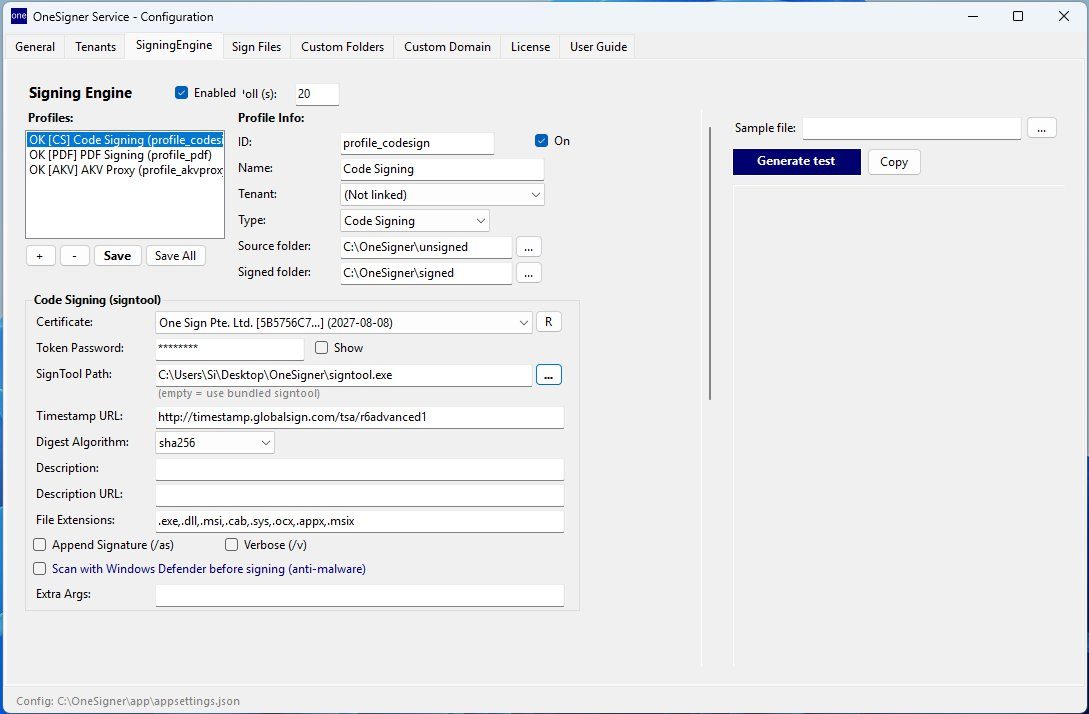
Task: Close the OneSigner Configuration window
Action: (1063, 16)
